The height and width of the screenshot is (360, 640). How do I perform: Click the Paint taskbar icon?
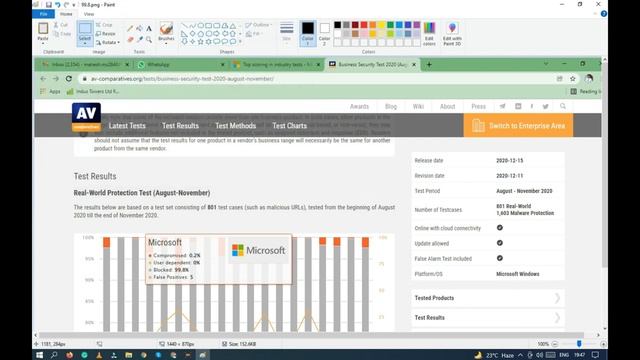click(202, 355)
